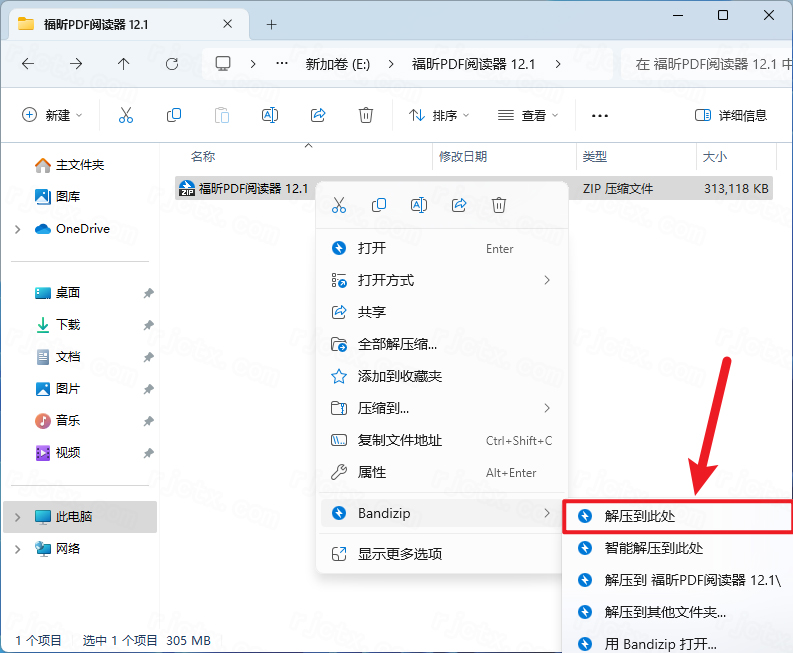
Task: Choose 添加到收藏夹
Action: tap(442, 376)
